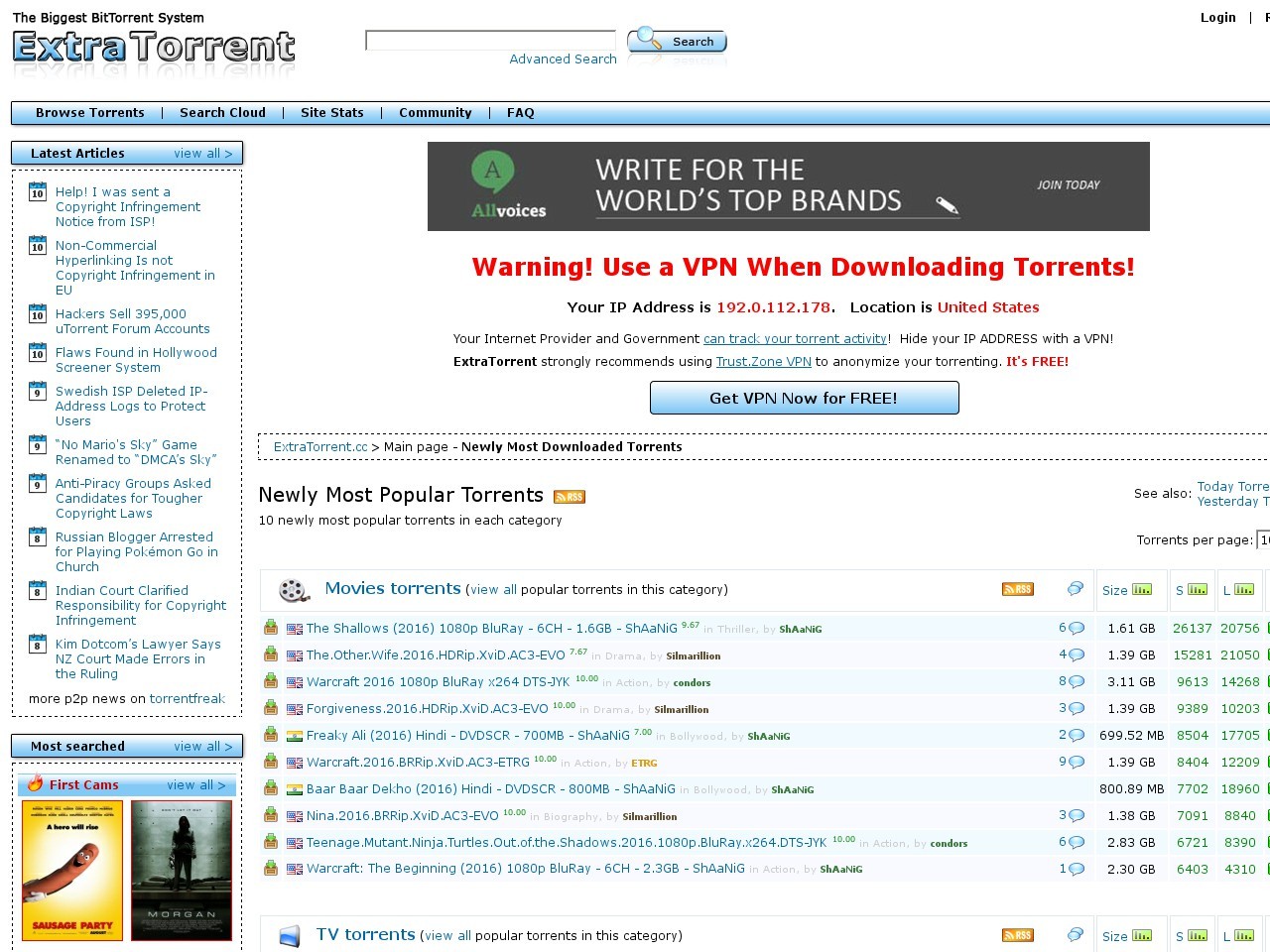The height and width of the screenshot is (952, 1270).
Task: Open the Torrents per page dropdown
Action: coord(1263,539)
